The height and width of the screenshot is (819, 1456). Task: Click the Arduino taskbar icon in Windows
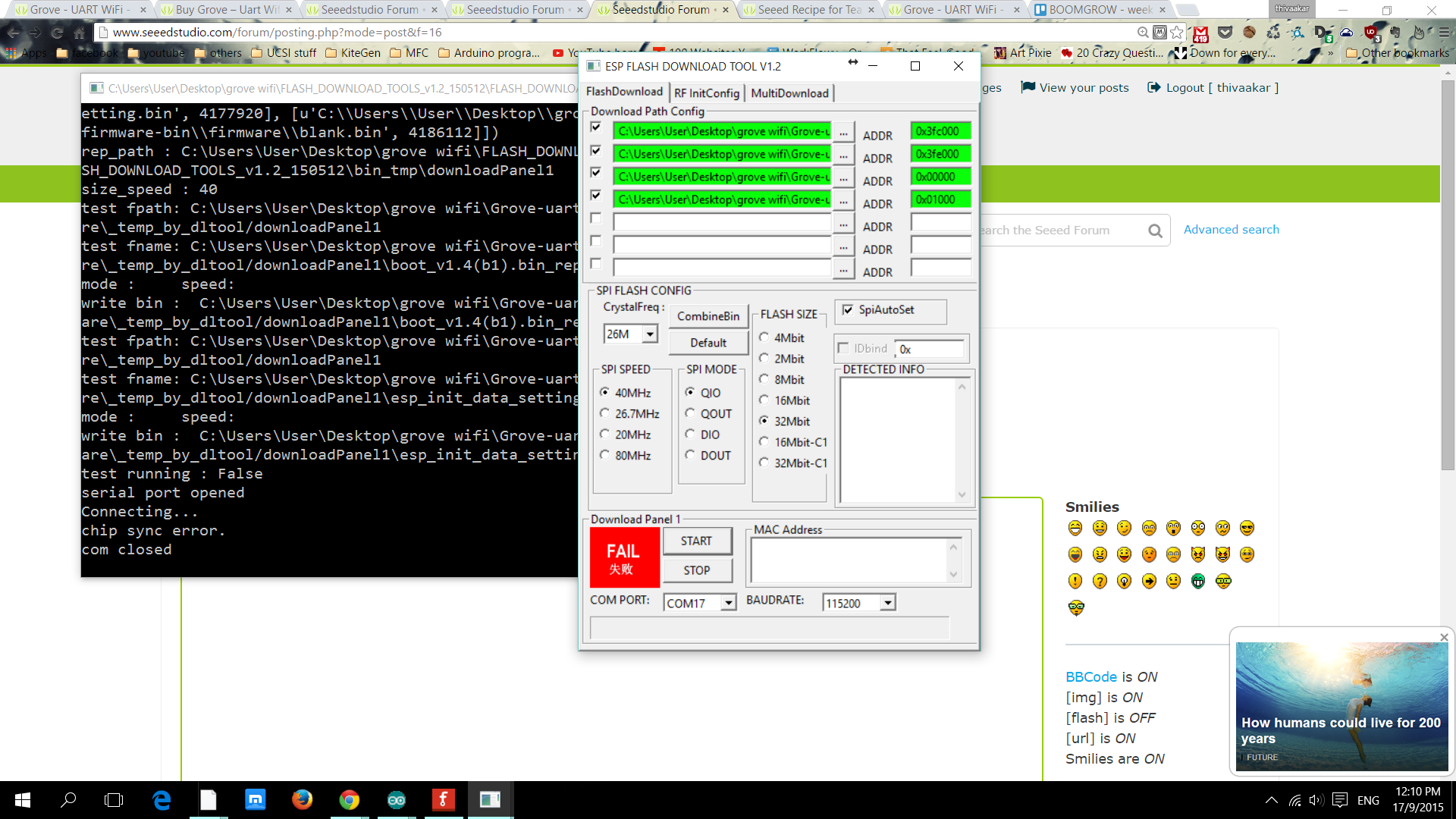pos(396,799)
